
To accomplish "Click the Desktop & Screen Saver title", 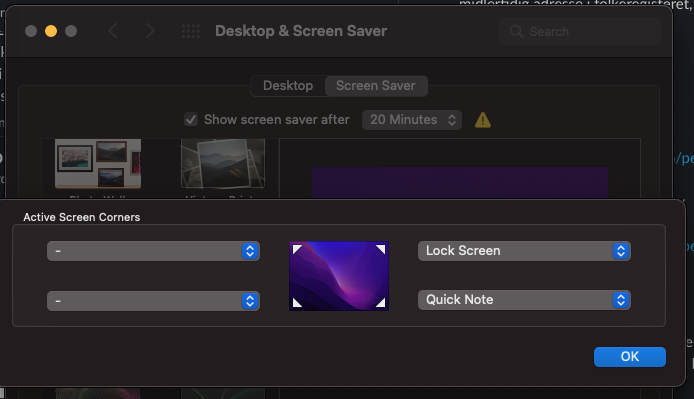I will point(301,31).
